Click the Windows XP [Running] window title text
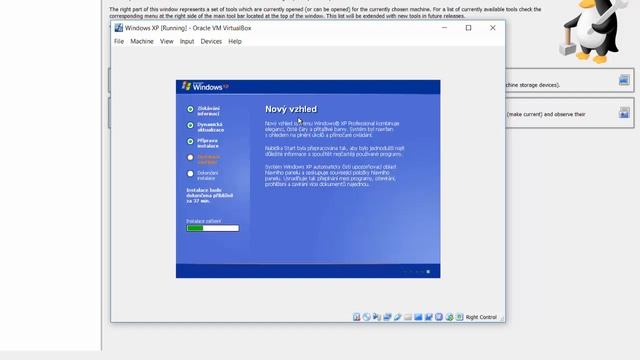Viewport: 640px width, 360px height. [188, 28]
